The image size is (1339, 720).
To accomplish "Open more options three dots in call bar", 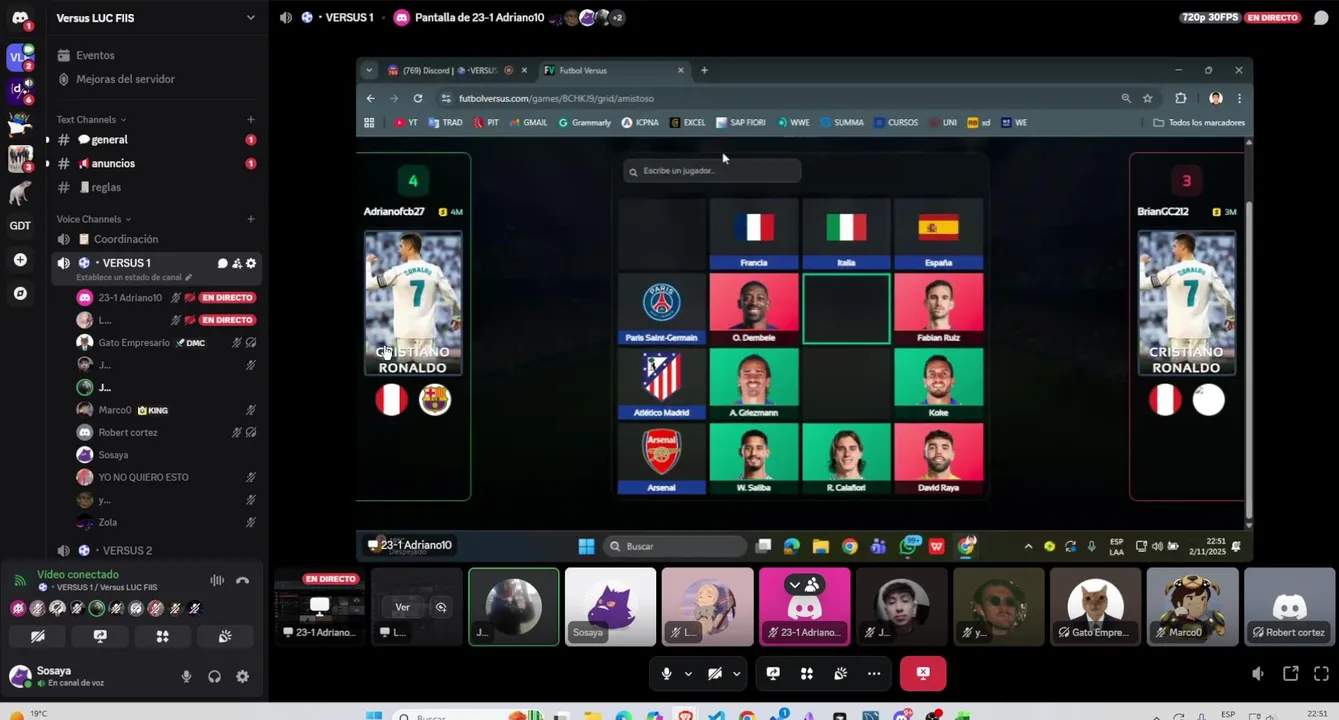I will pyautogui.click(x=874, y=674).
